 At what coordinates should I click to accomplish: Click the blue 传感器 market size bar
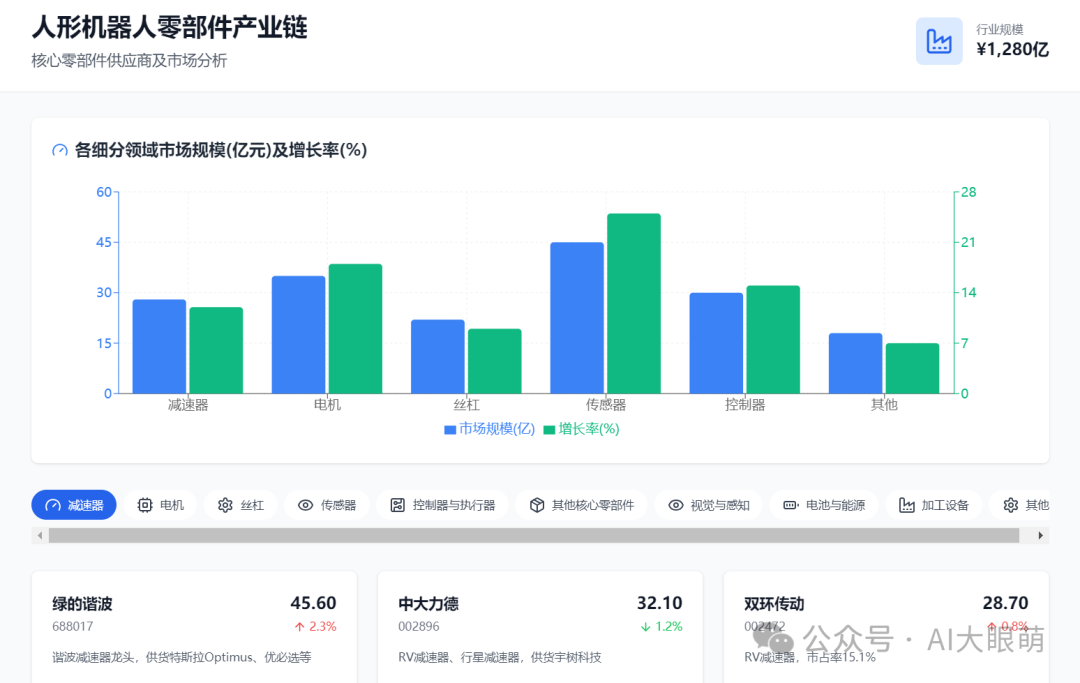coord(577,318)
